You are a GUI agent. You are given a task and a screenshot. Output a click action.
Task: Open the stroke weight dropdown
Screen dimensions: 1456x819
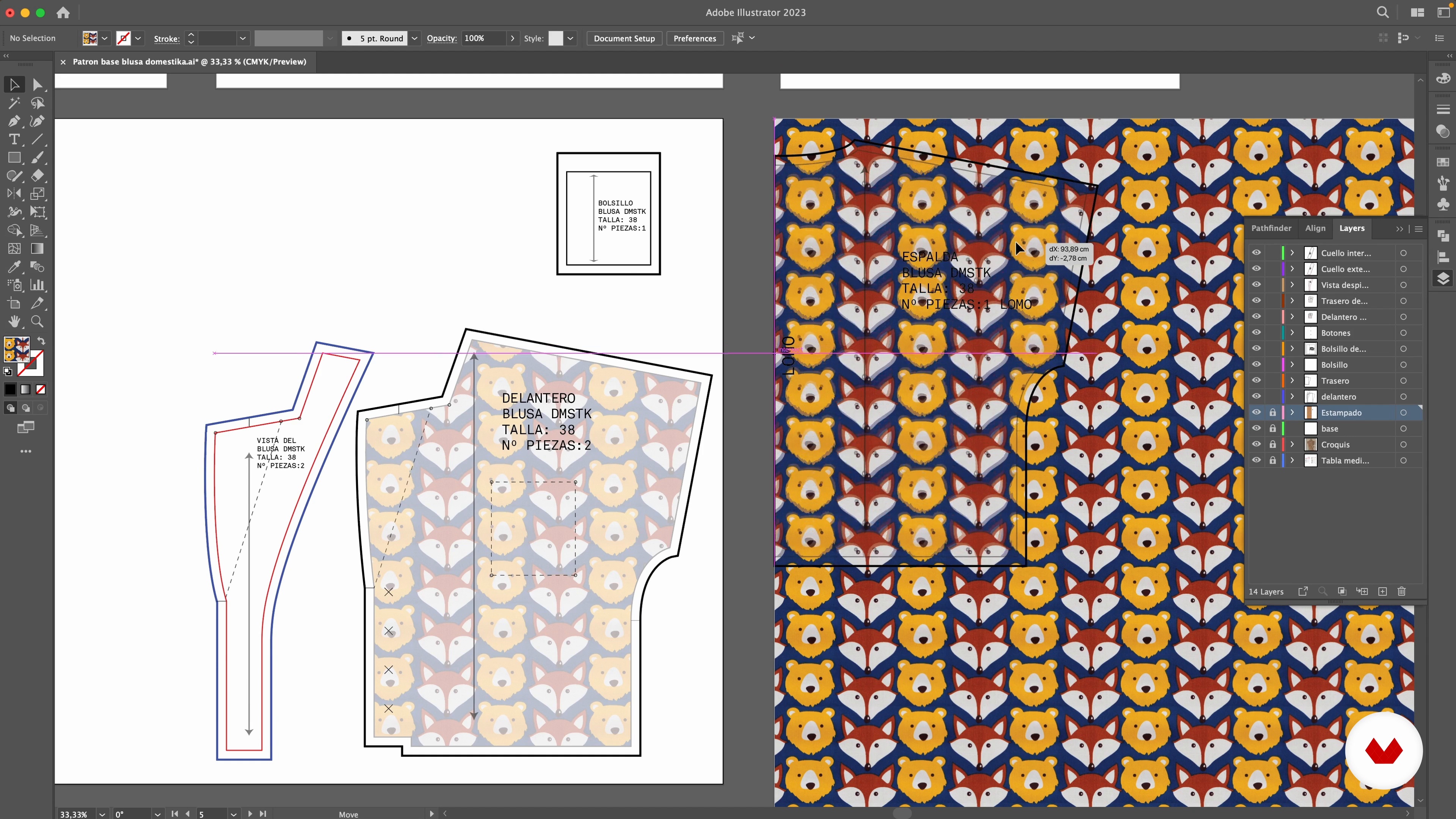tap(243, 38)
